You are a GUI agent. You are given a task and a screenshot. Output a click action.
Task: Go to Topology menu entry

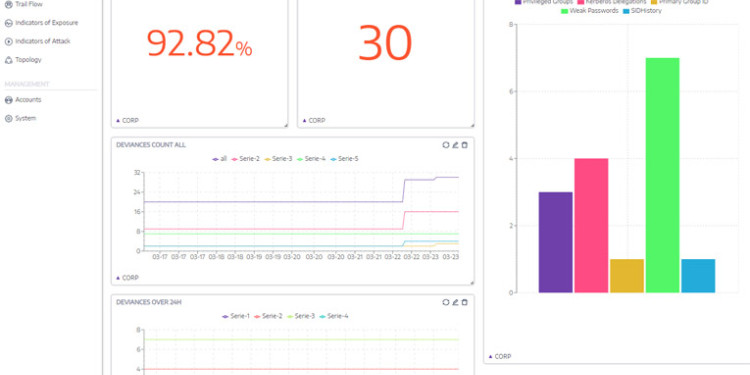click(x=28, y=60)
